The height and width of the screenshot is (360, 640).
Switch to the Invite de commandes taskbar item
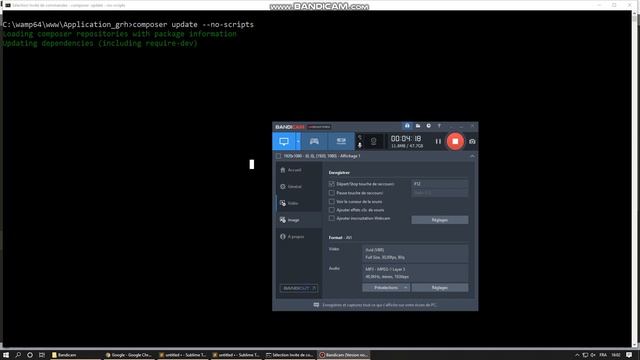pos(289,355)
